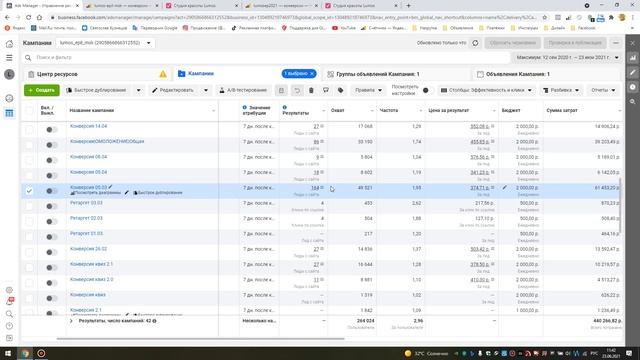
Task: Toggle select-all checkbox in table header
Action: [x=29, y=110]
